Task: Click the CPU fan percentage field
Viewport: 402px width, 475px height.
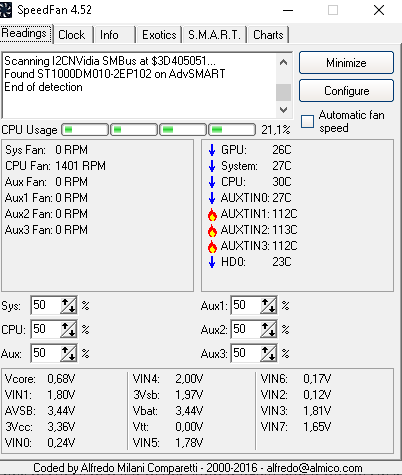Action: (46, 329)
